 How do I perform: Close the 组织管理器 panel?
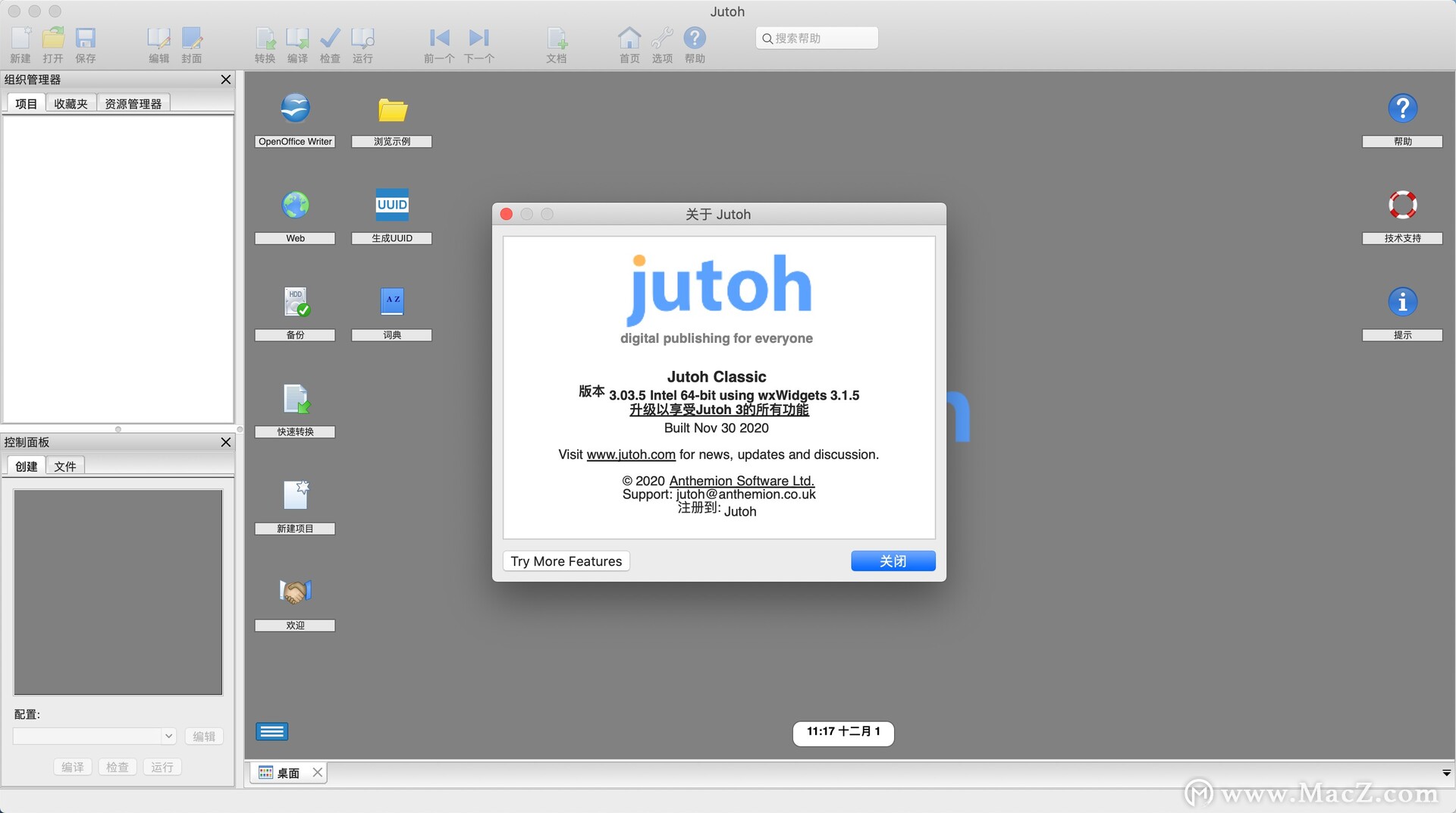click(x=226, y=80)
